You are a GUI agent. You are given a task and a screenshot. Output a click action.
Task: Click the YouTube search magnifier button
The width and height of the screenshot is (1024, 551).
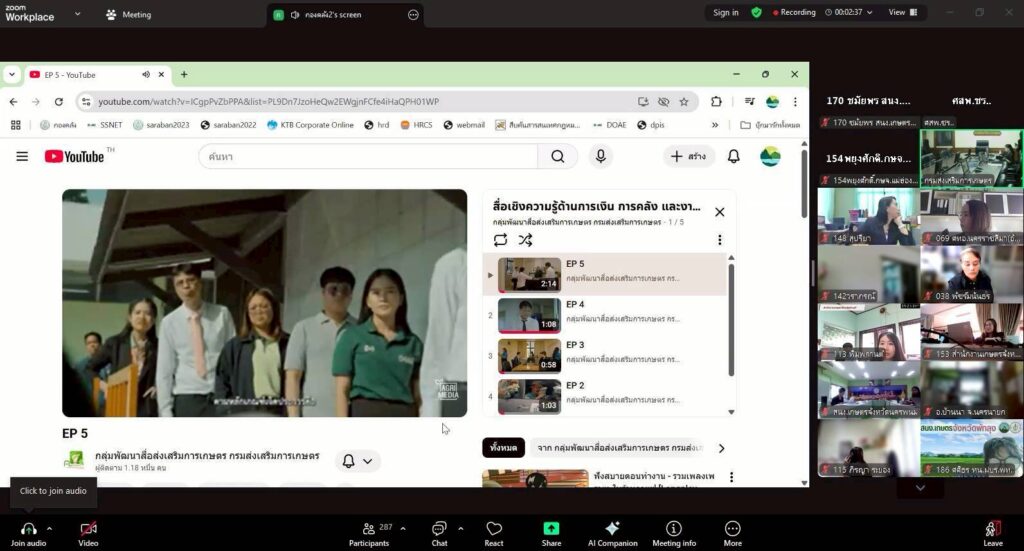pos(557,156)
